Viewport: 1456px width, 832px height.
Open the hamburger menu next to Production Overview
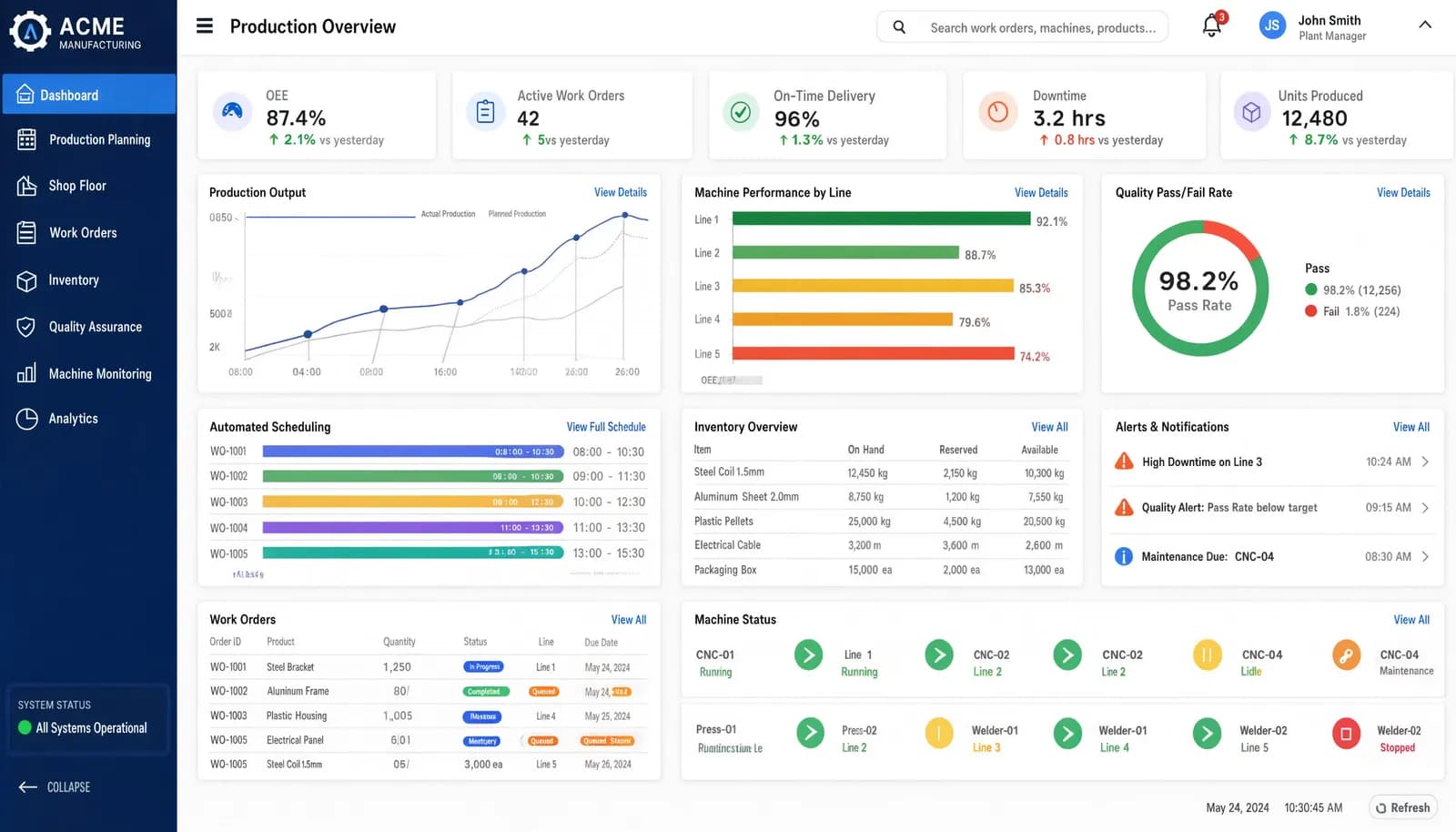point(205,26)
